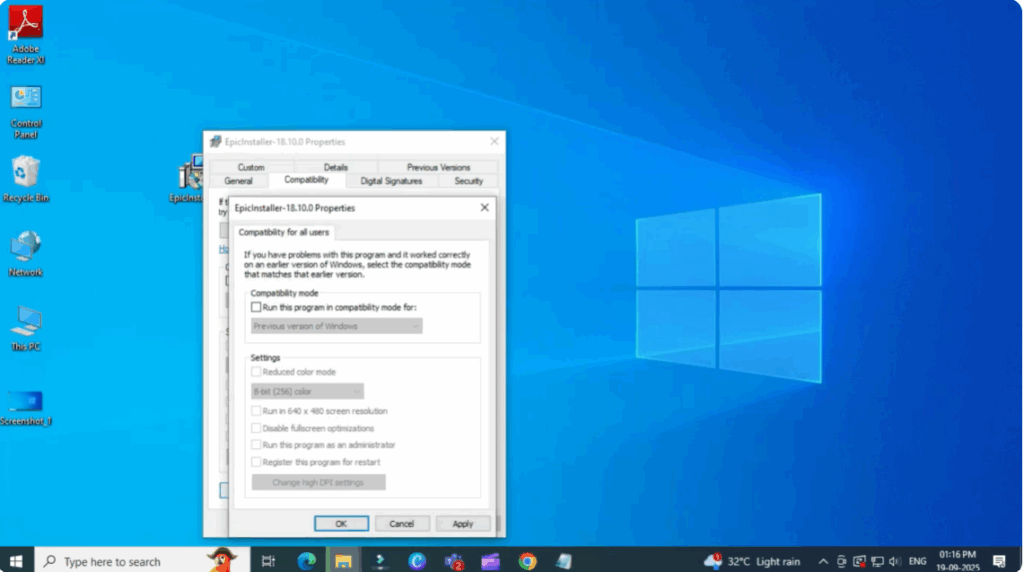Viewport: 1024px width, 572px height.
Task: Open the volume control in system tray
Action: 895,561
